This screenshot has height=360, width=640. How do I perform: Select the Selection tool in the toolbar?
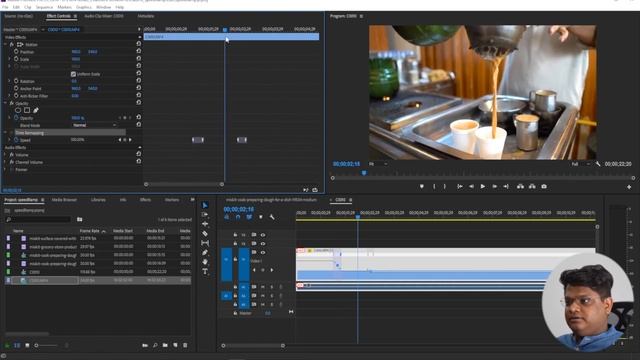pos(205,205)
